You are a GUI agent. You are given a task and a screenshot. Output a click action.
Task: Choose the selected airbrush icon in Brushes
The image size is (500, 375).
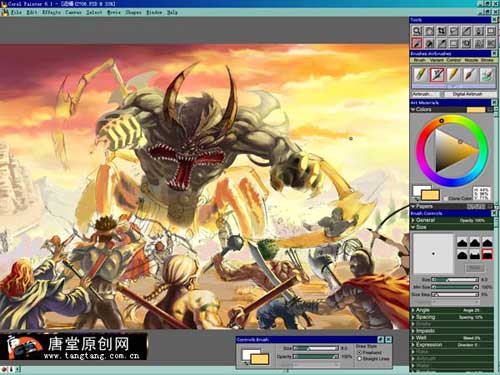coord(437,75)
